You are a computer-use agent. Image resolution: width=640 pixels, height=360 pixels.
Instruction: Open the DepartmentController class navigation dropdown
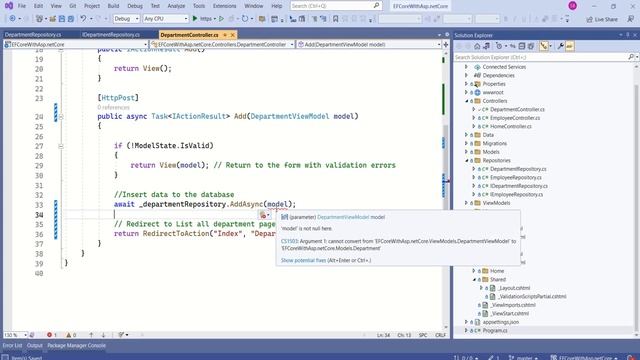pyautogui.click(x=222, y=44)
